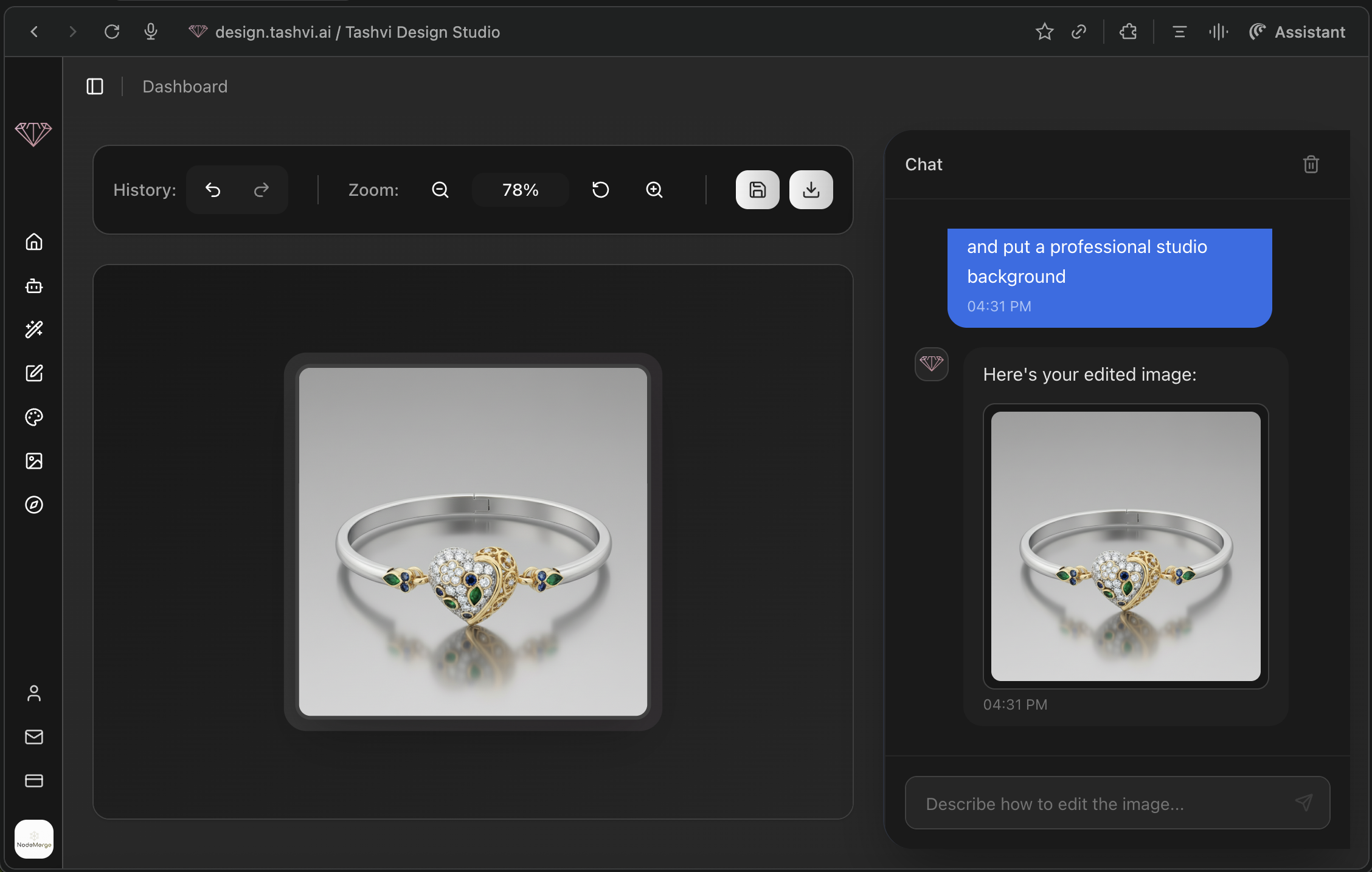Download the edited bracelet image
Screen dimensions: 1372x872
click(x=811, y=190)
